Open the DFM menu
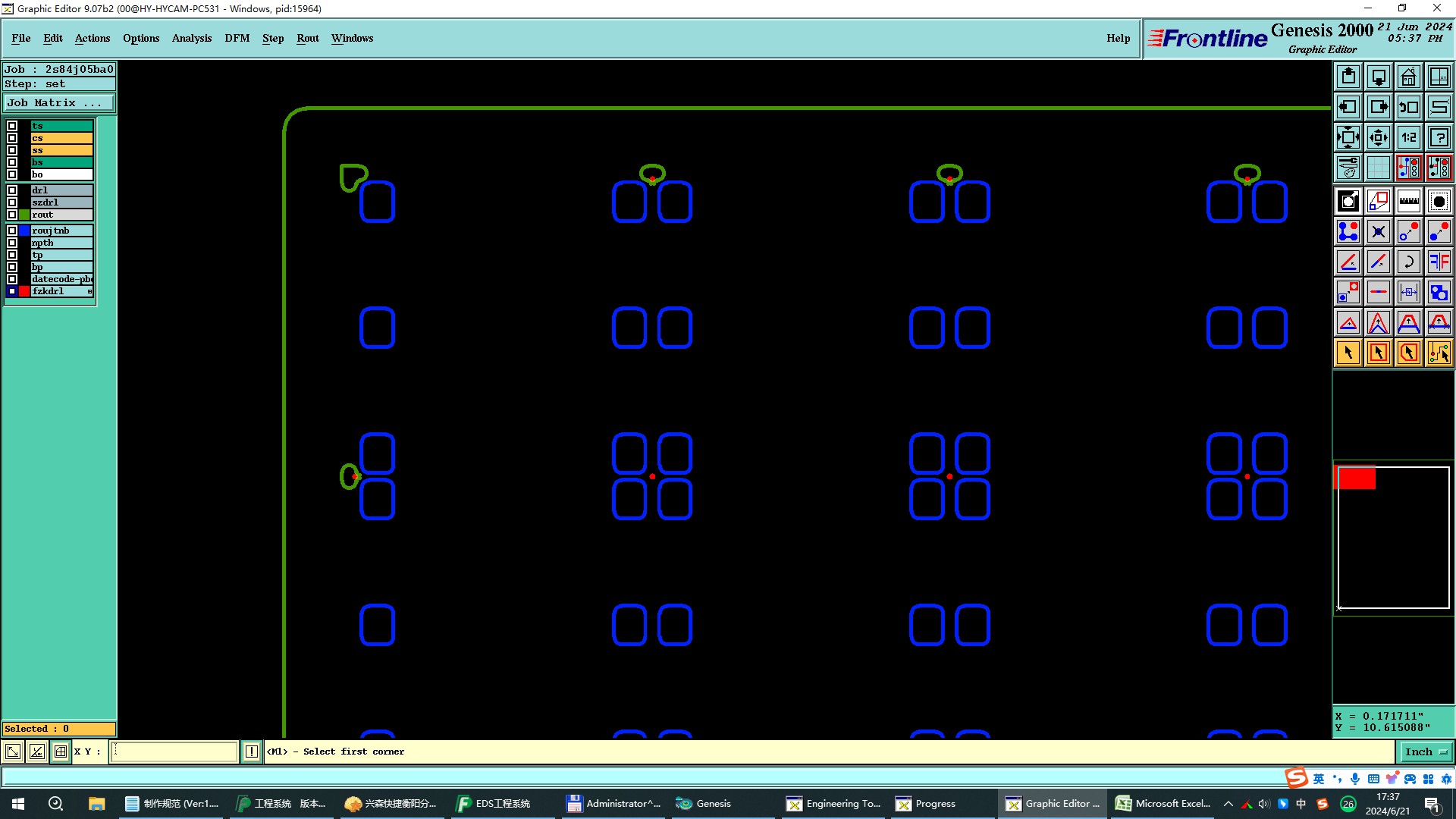This screenshot has width=1456, height=819. tap(237, 38)
